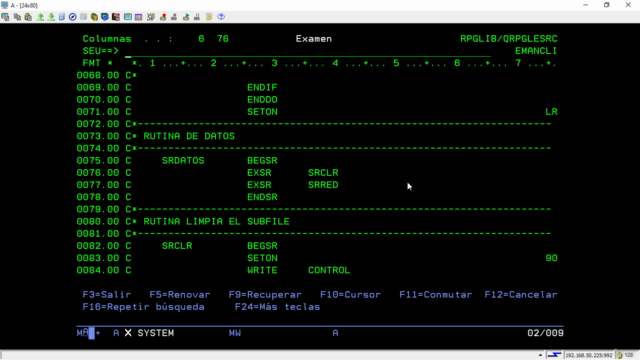Click F11=Conmutar function key label

(436, 295)
